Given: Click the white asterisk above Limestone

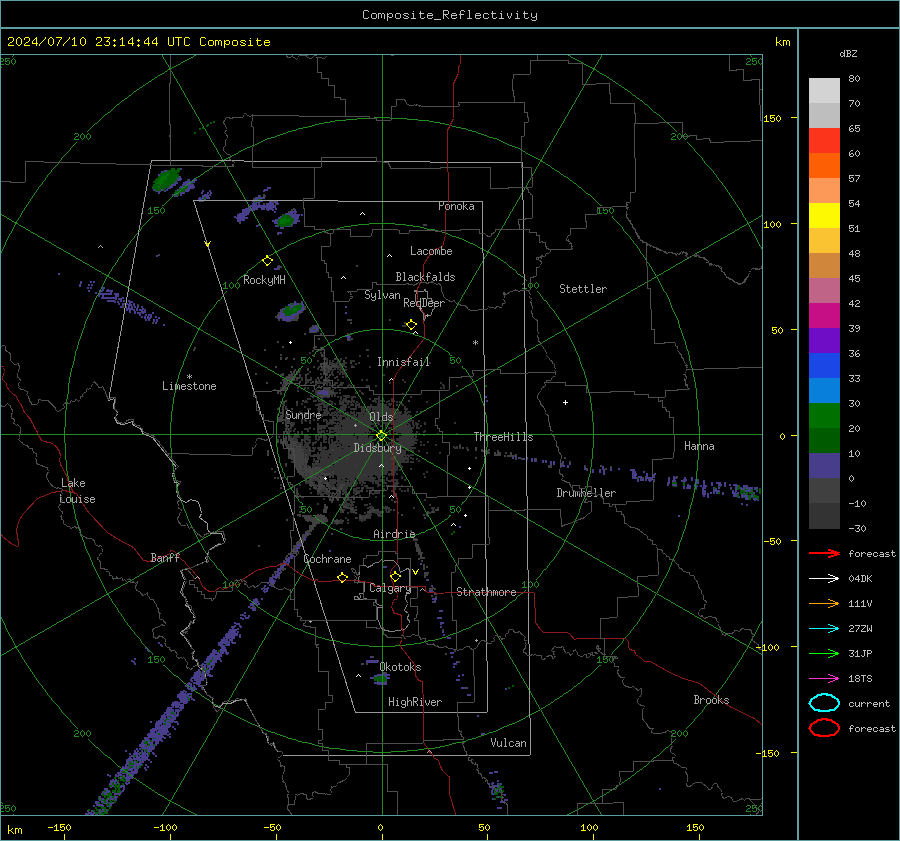Looking at the screenshot, I should tap(189, 377).
